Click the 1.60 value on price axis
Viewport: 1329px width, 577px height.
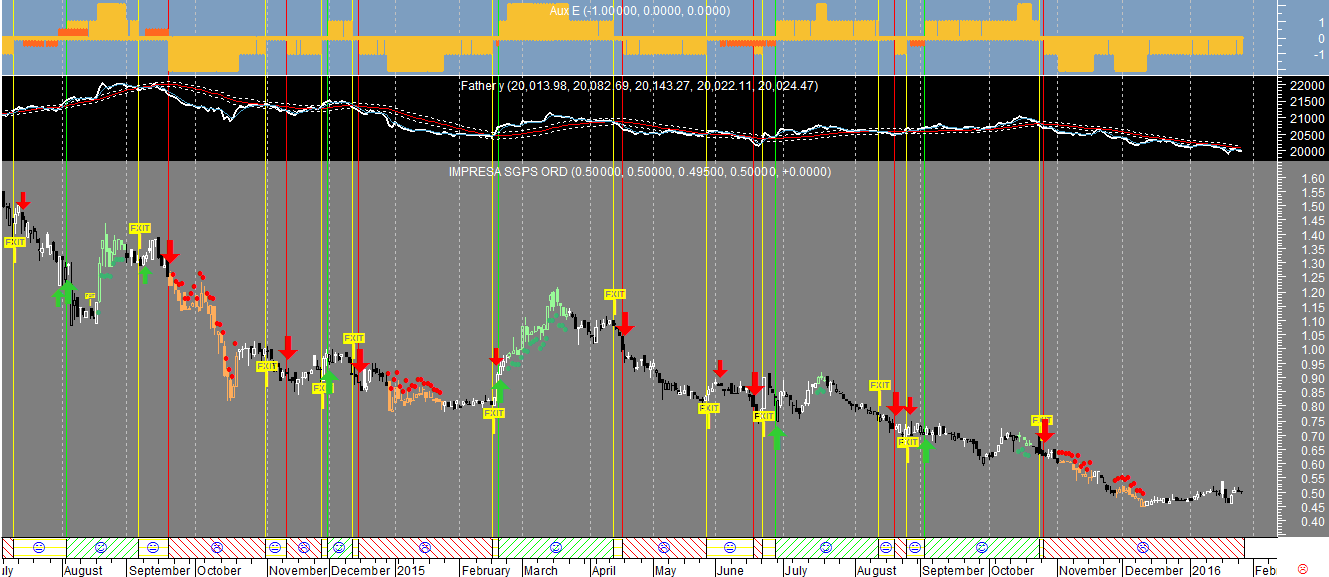pyautogui.click(x=1313, y=179)
